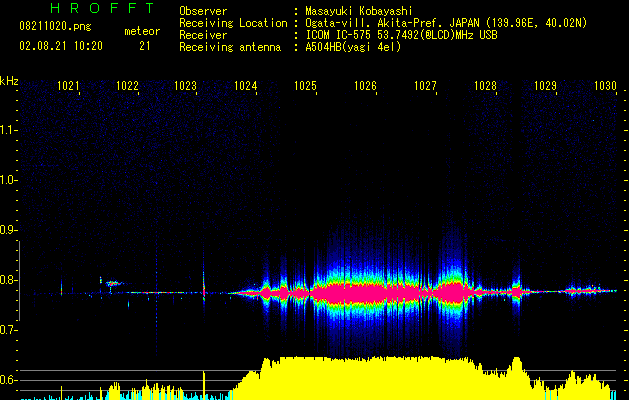629x400 pixels.
Task: Click the meteor count 21
Action: [145, 46]
